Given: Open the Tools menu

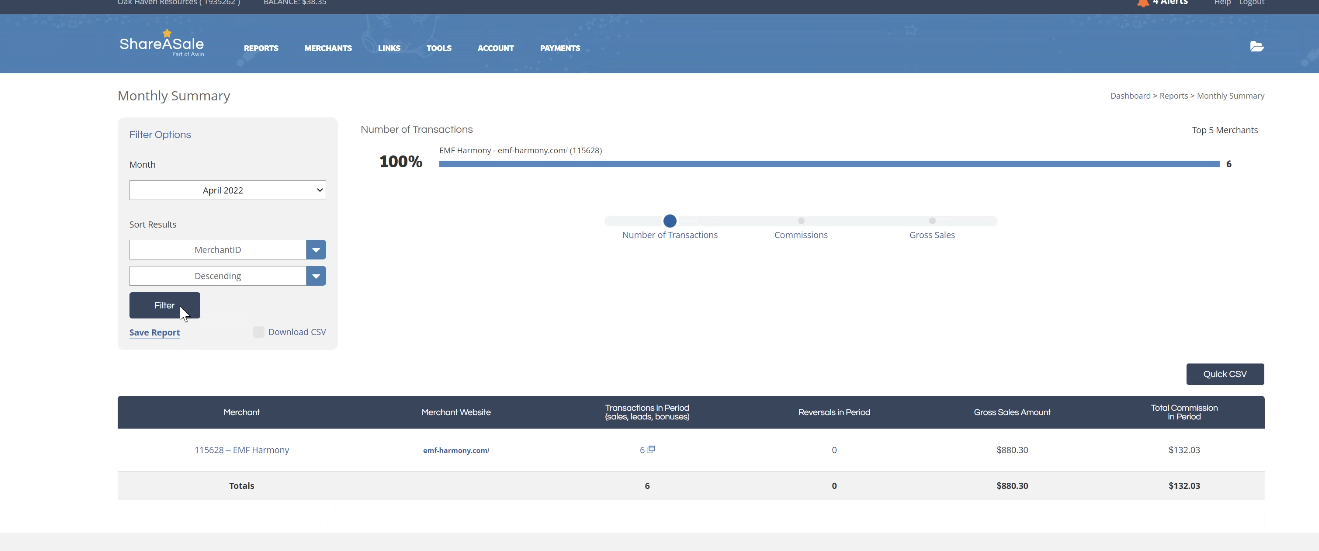Looking at the screenshot, I should click(x=439, y=48).
